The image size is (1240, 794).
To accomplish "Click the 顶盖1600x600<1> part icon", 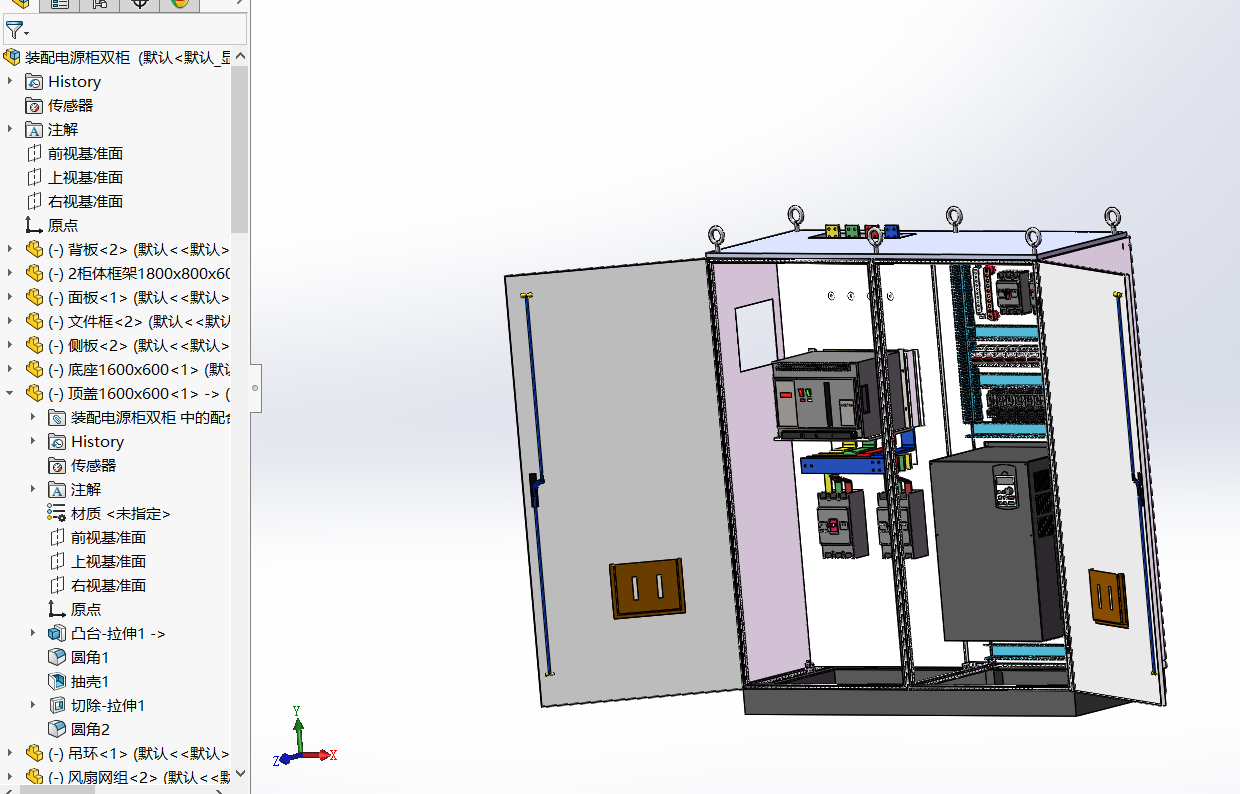I will pos(35,393).
